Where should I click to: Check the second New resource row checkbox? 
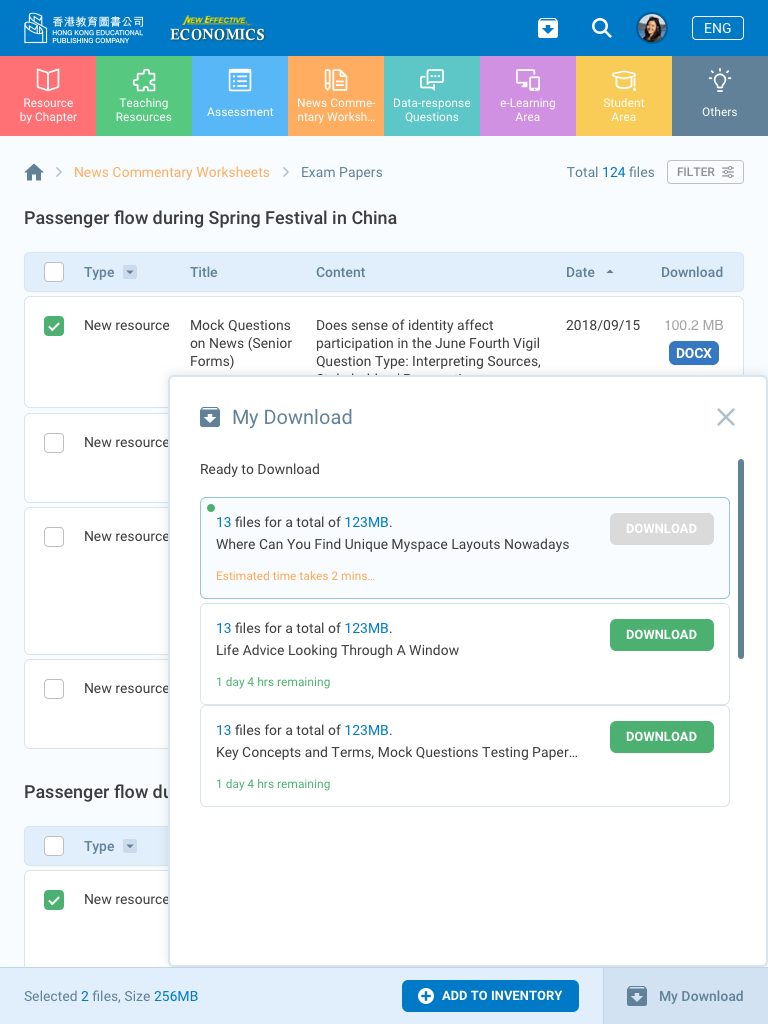pos(54,442)
